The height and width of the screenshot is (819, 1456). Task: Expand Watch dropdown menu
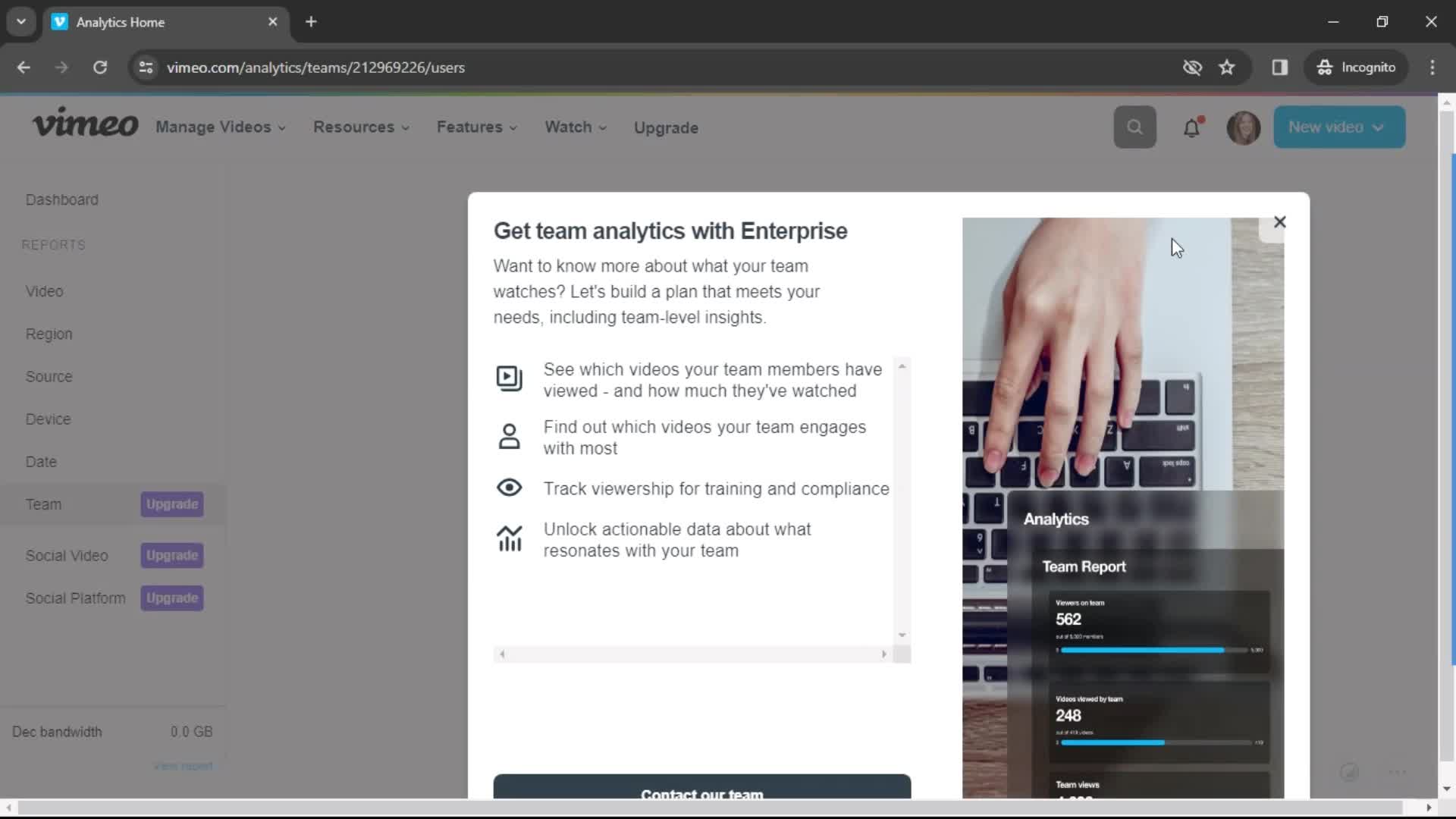(575, 126)
